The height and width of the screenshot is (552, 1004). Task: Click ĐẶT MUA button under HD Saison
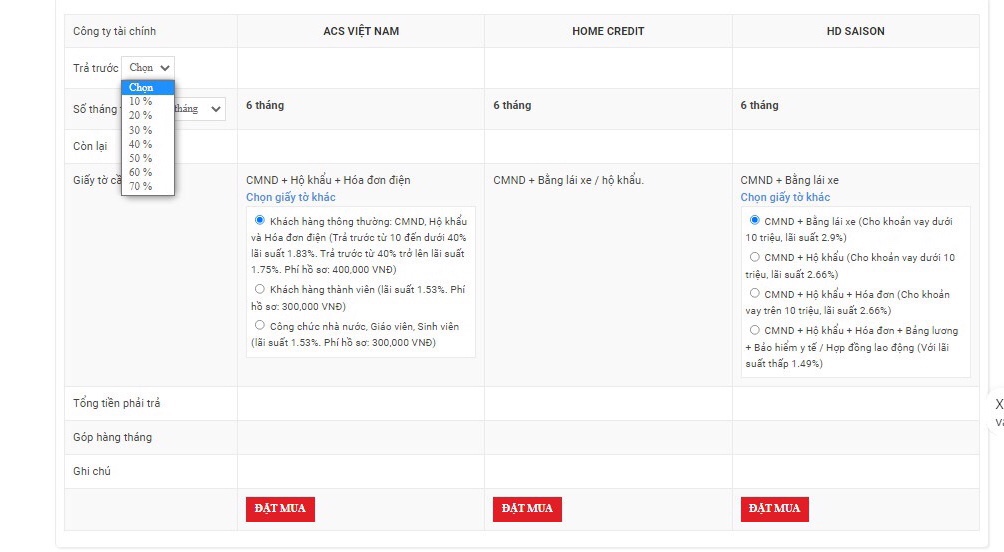pos(775,509)
